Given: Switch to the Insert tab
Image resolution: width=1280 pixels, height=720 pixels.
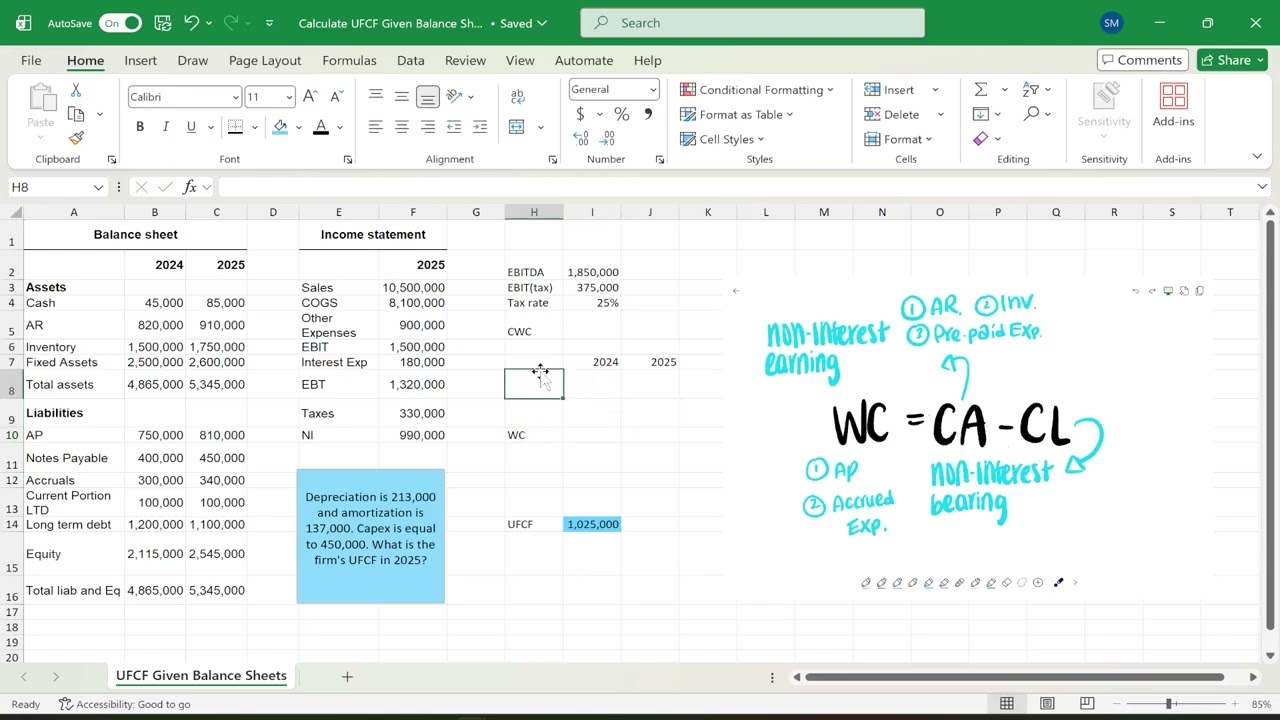Looking at the screenshot, I should pos(140,60).
